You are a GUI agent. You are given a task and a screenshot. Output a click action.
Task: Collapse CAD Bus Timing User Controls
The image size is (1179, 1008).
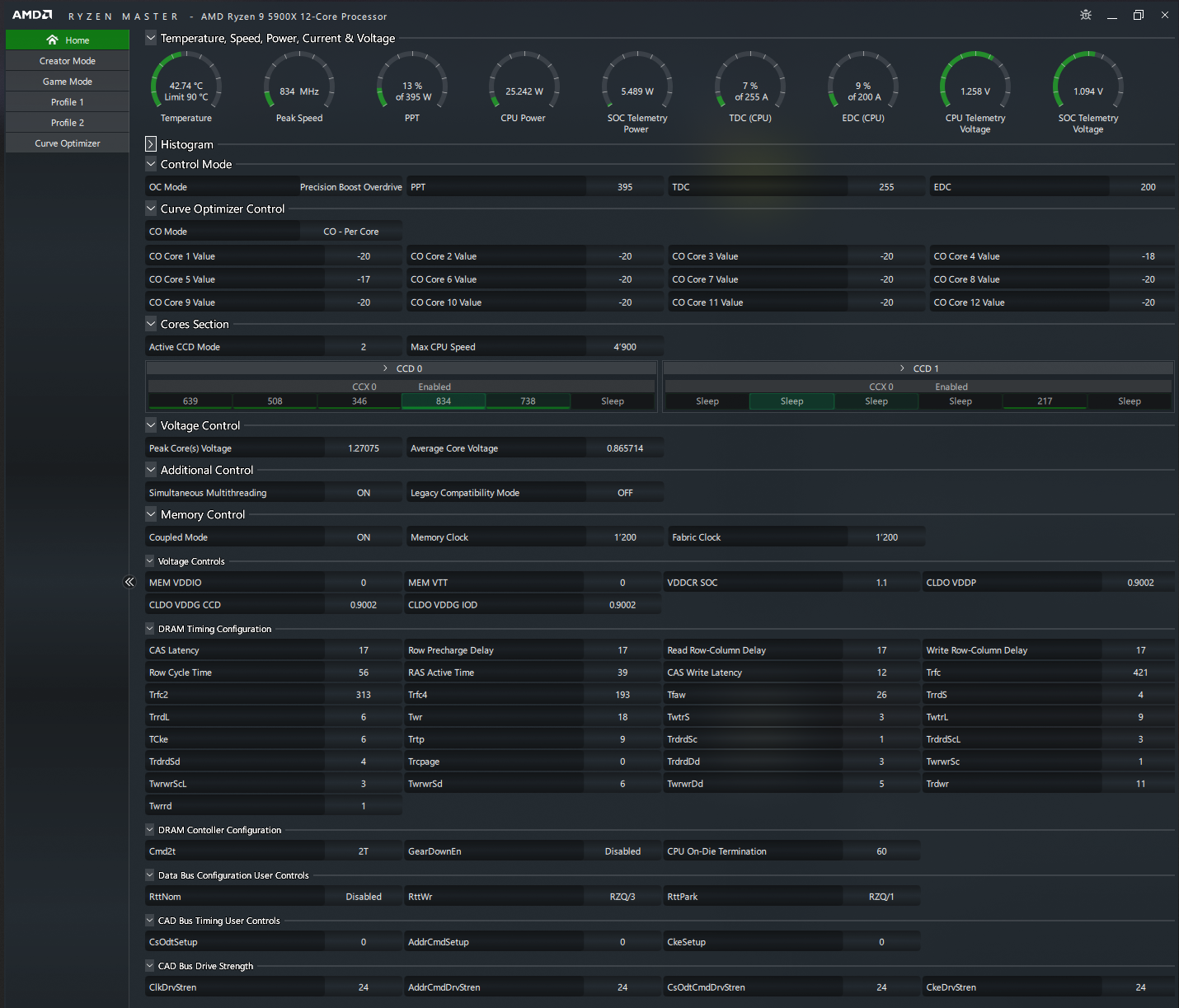point(150,921)
